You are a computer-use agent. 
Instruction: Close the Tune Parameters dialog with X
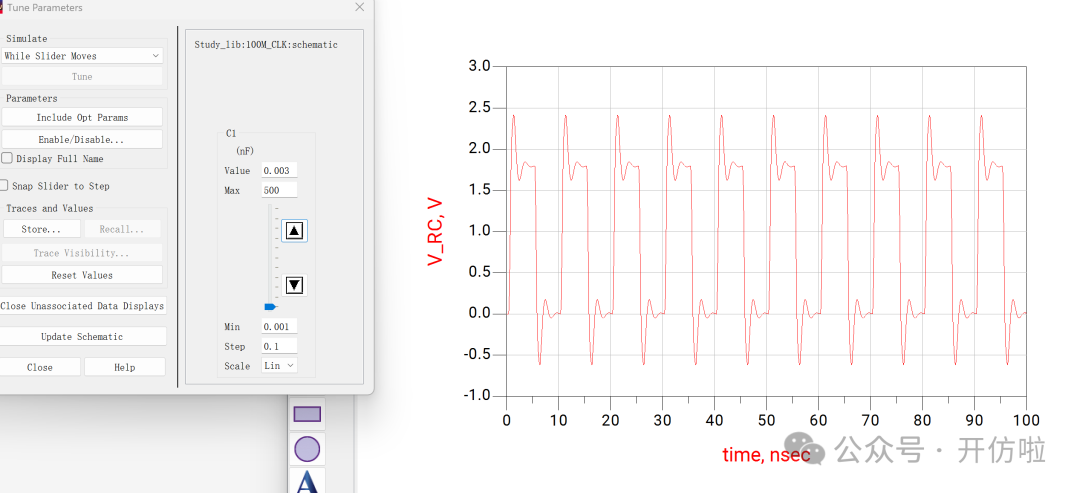[x=359, y=7]
